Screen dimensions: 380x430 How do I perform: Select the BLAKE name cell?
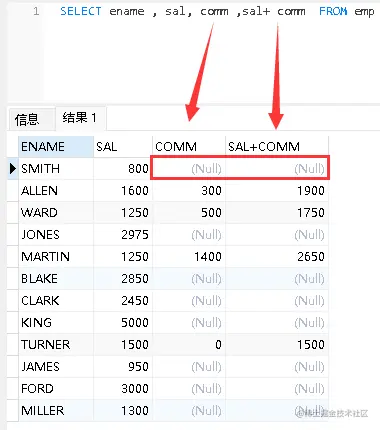coord(56,279)
